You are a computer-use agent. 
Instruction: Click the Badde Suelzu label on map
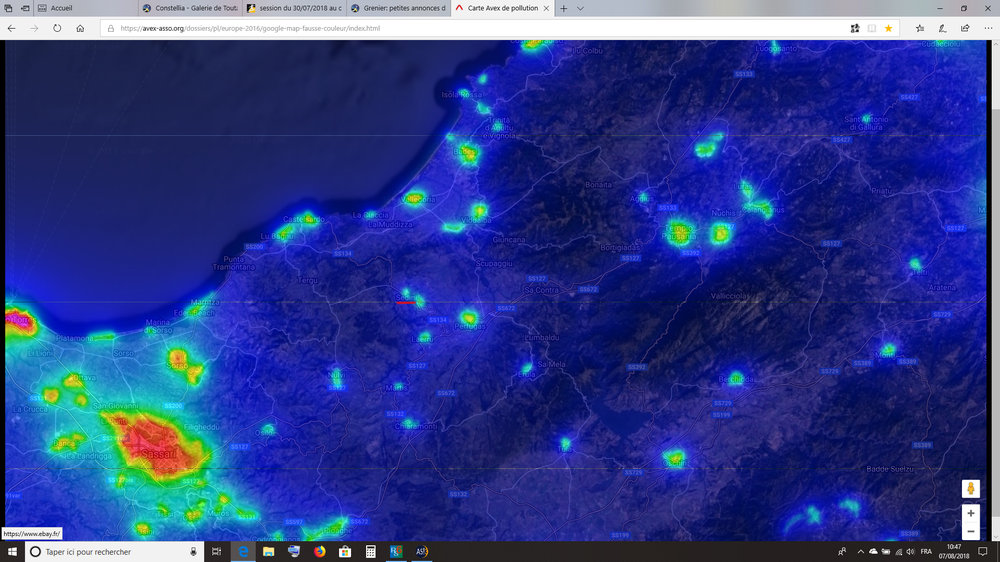(x=890, y=469)
